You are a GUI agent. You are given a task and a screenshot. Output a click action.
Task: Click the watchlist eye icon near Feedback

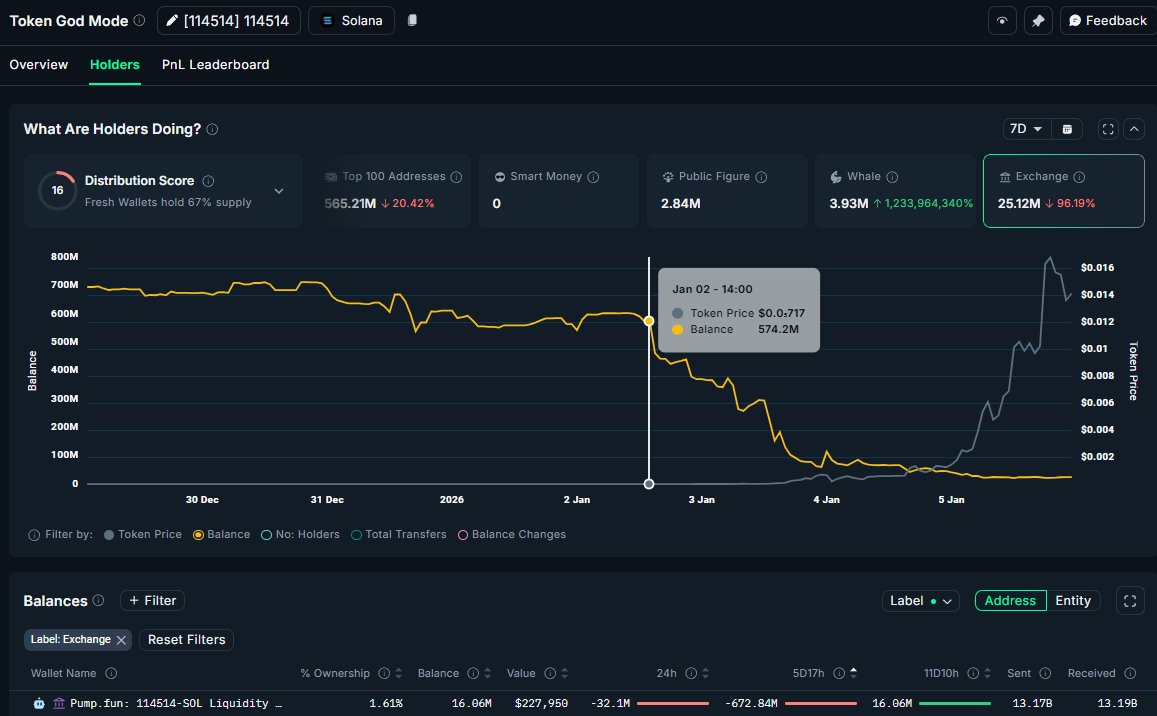click(x=1002, y=20)
